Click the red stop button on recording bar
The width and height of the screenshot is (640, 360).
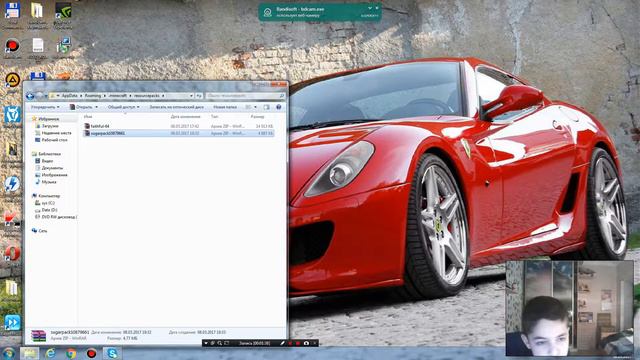298,343
